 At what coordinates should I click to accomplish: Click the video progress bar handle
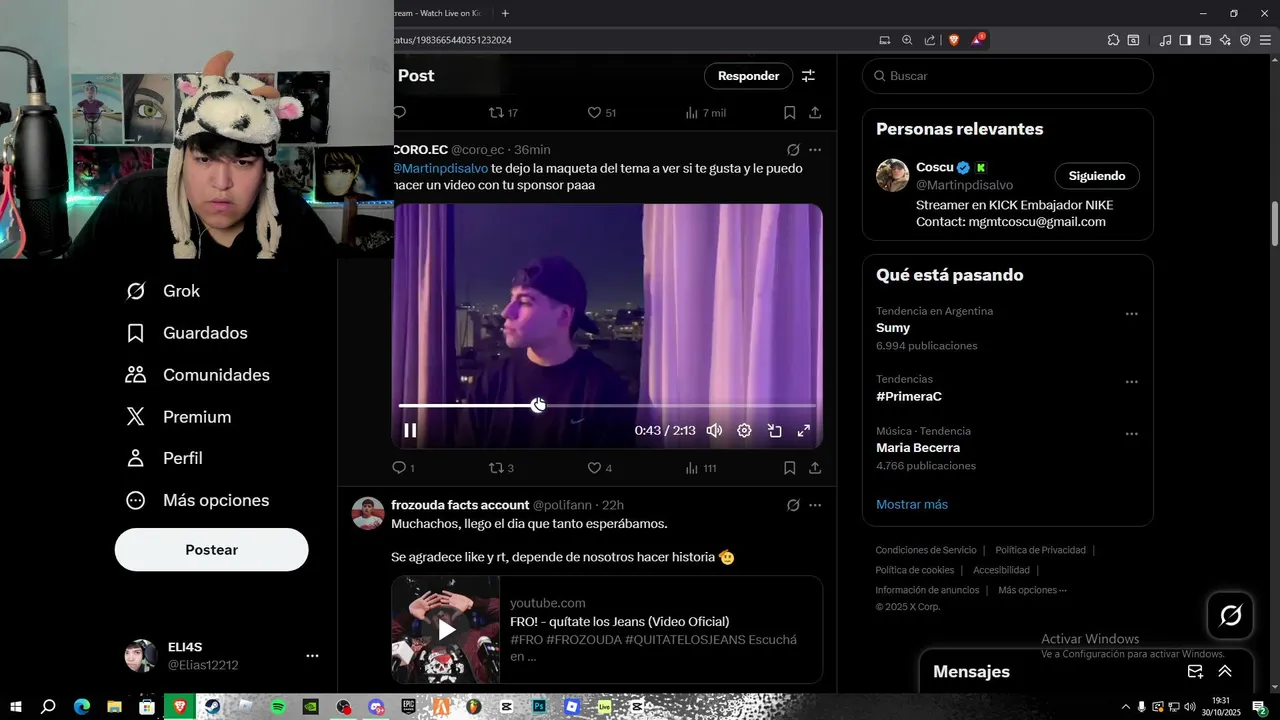[538, 405]
